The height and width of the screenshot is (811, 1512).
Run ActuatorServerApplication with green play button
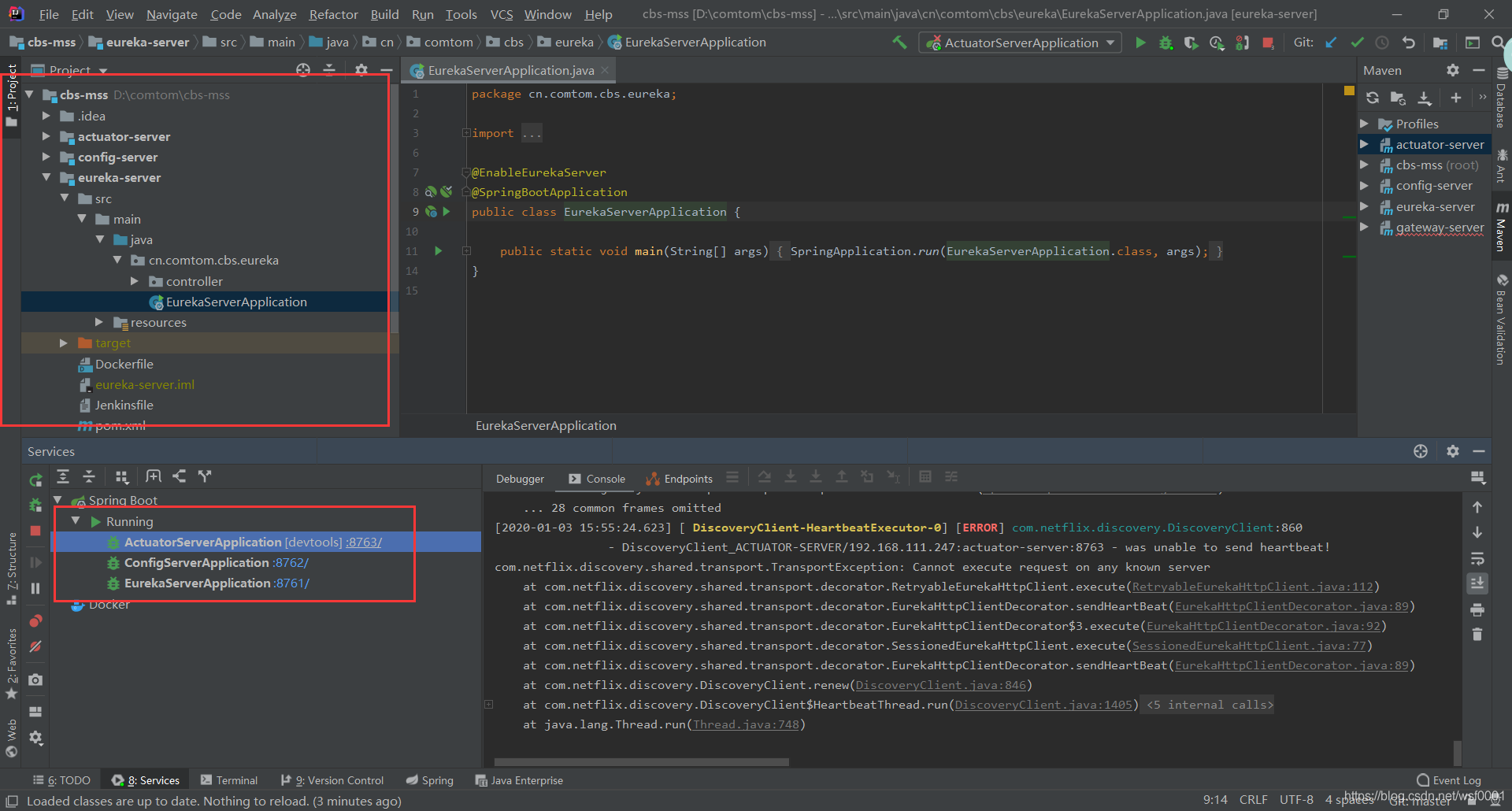[x=1140, y=43]
